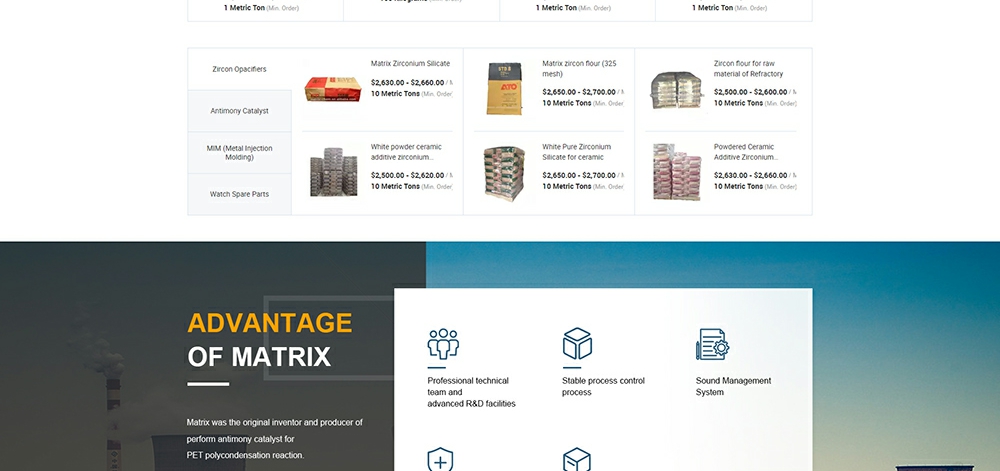The width and height of the screenshot is (1000, 471).
Task: Click the 'Matrix was the original inventor' paragraph
Action: [275, 438]
